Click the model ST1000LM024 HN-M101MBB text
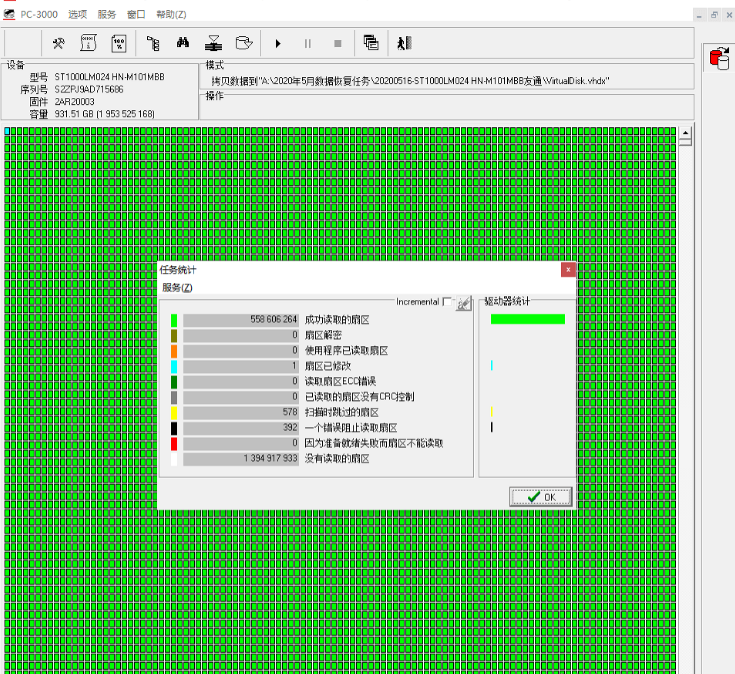The width and height of the screenshot is (735, 674). click(x=109, y=77)
